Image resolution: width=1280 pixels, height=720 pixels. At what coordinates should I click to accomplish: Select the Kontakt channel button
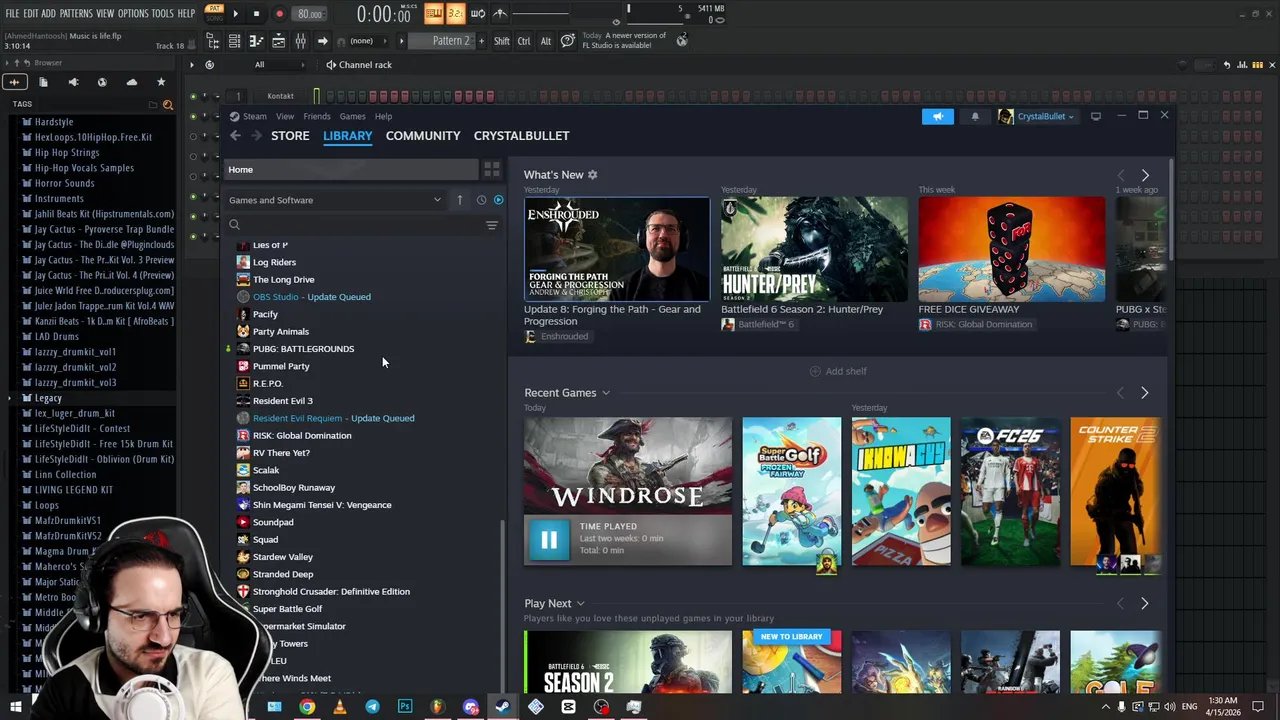coord(280,96)
